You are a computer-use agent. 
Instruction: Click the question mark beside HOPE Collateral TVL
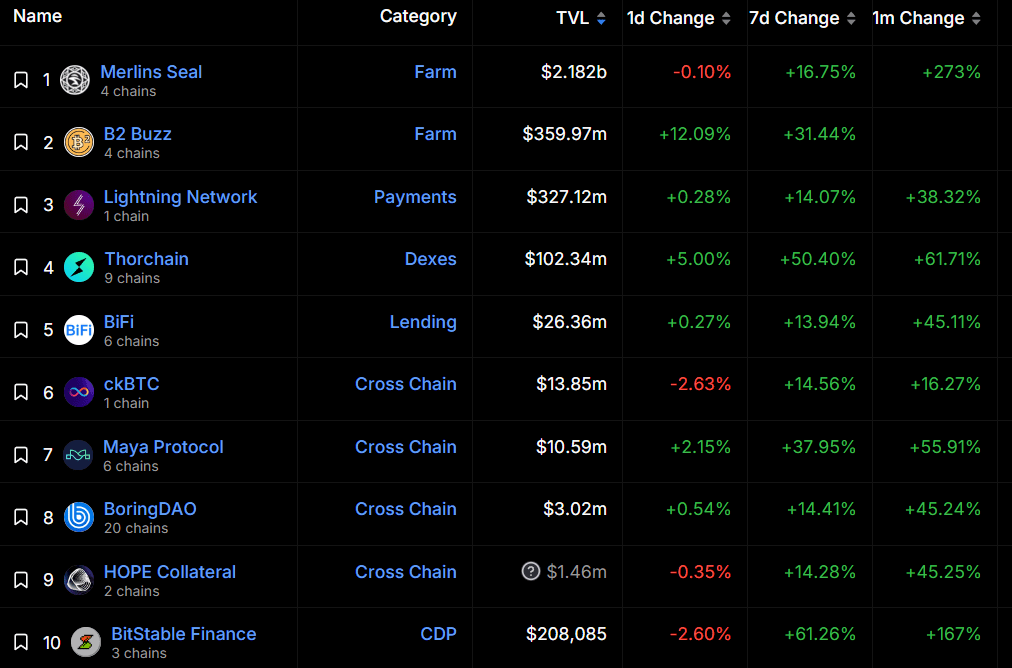click(x=531, y=571)
